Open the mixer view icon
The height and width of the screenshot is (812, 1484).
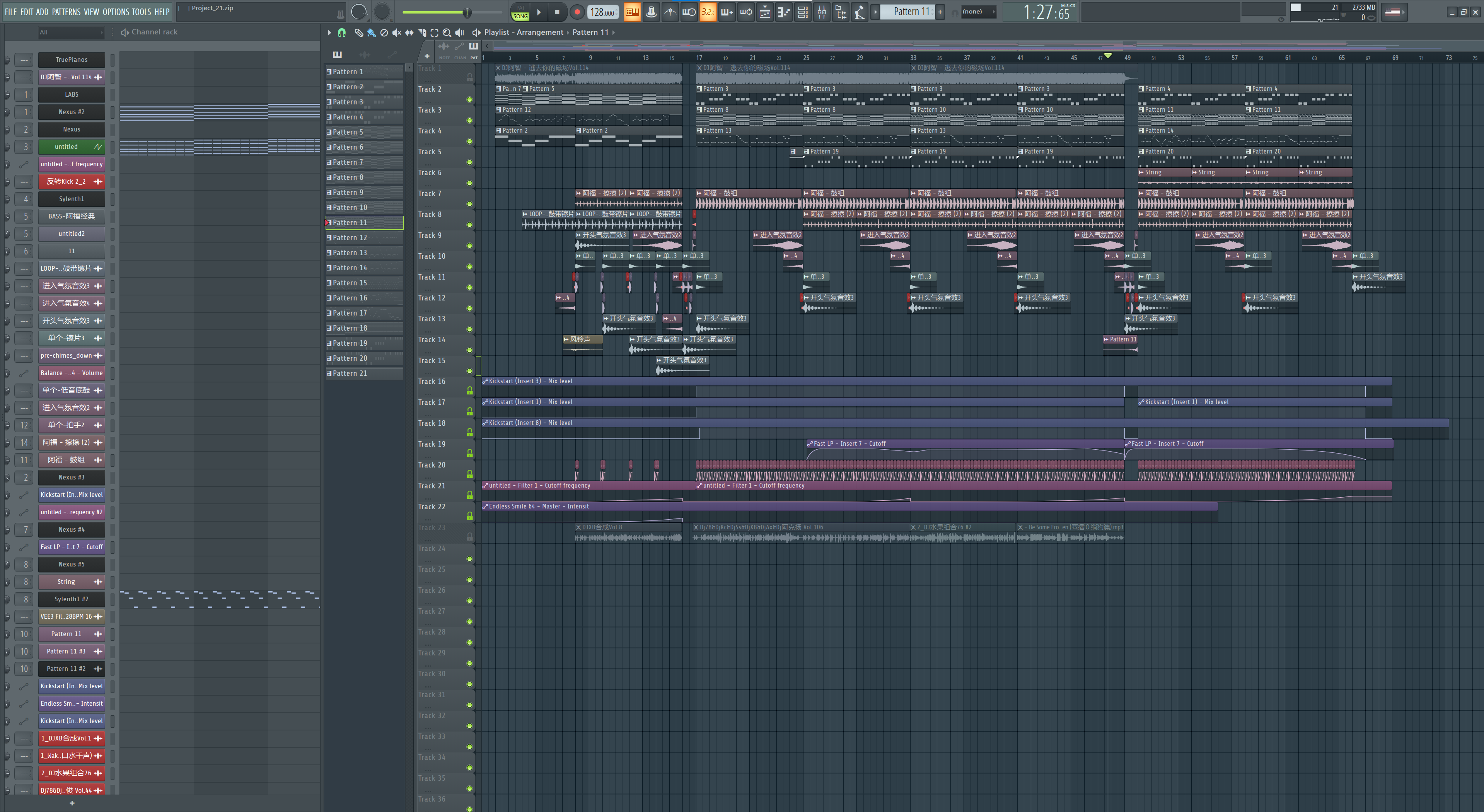(x=822, y=12)
